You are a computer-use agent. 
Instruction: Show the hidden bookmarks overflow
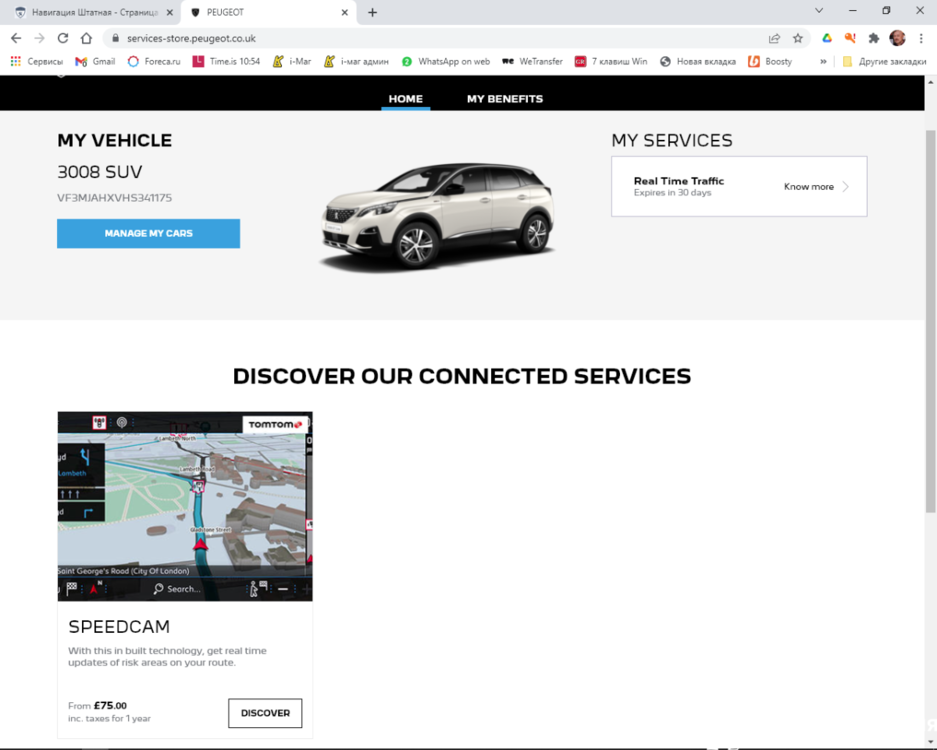(x=823, y=62)
